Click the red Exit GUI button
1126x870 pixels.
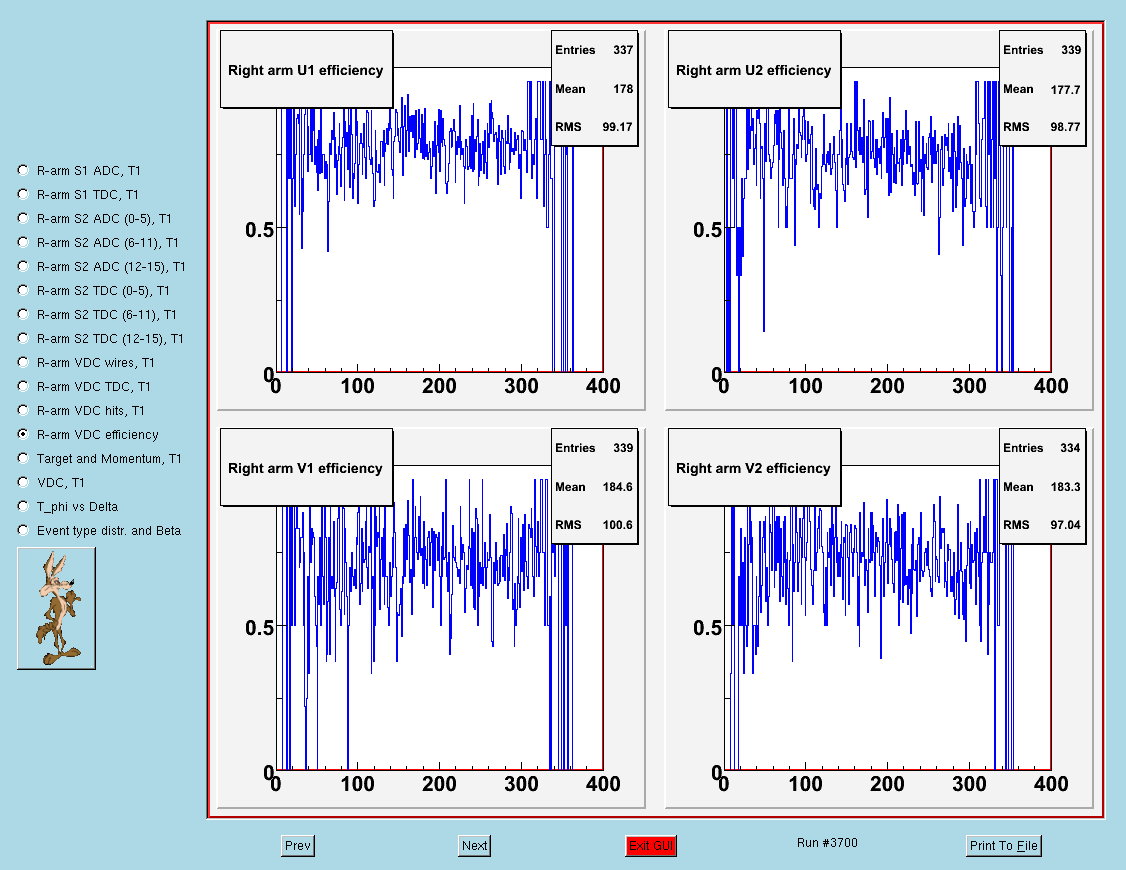point(651,846)
